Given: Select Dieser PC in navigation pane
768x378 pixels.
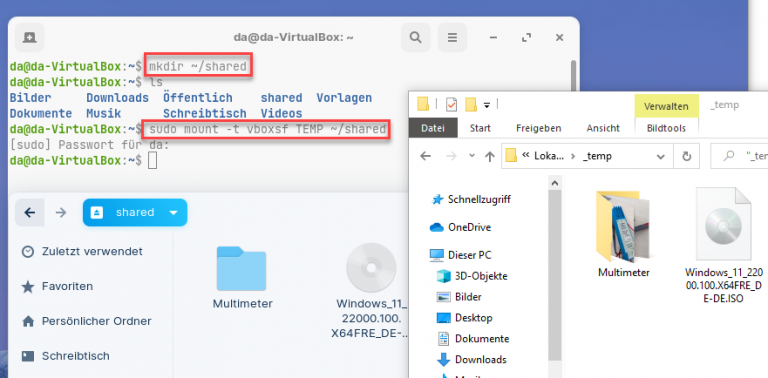Looking at the screenshot, I should click(x=461, y=255).
